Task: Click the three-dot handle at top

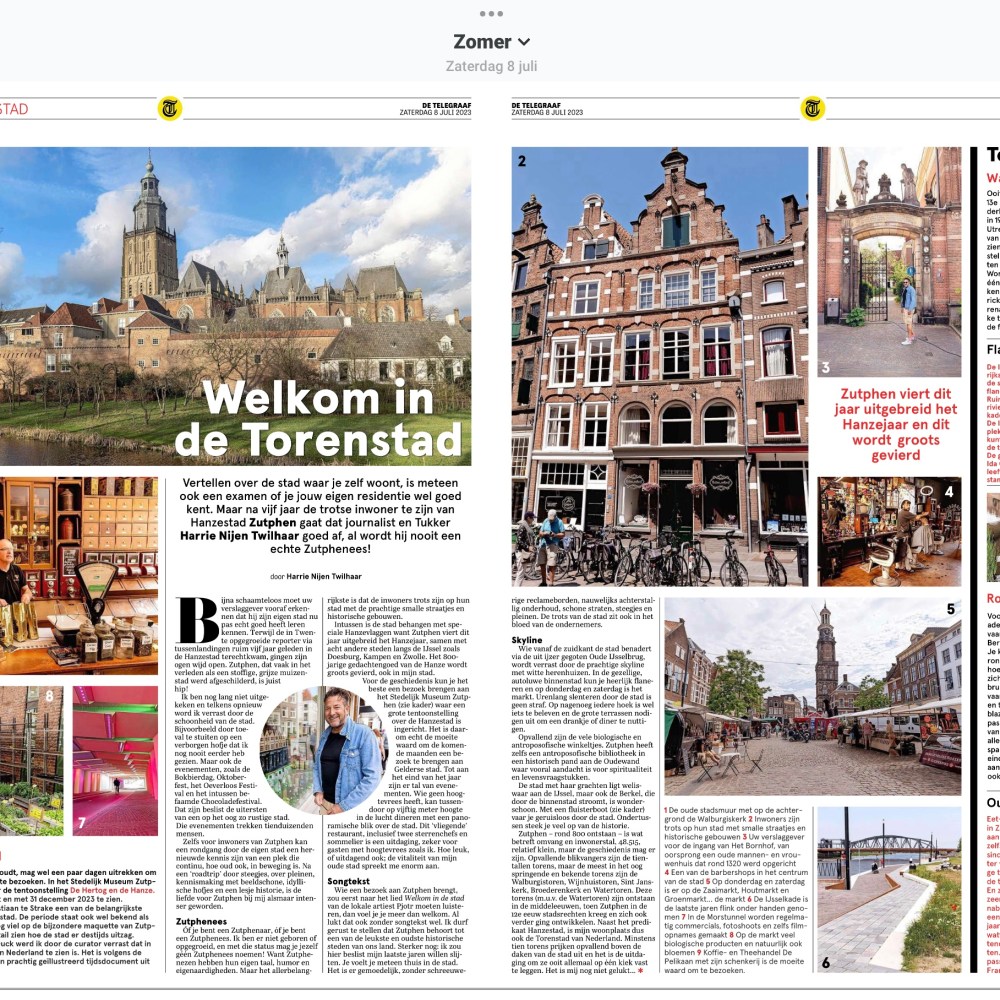Action: tap(491, 13)
